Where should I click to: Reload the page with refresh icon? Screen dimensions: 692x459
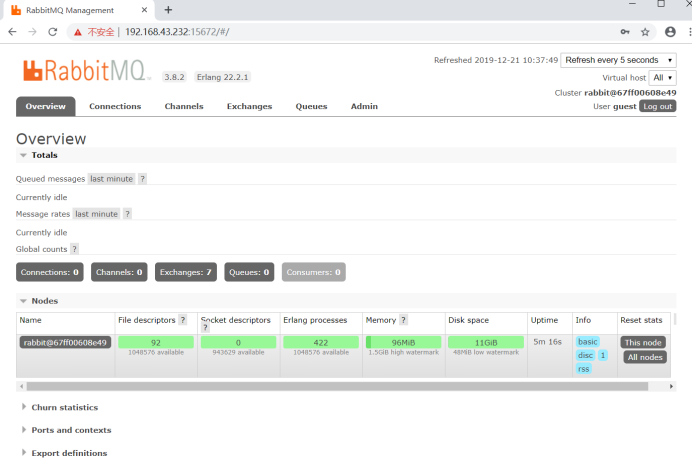(x=53, y=32)
